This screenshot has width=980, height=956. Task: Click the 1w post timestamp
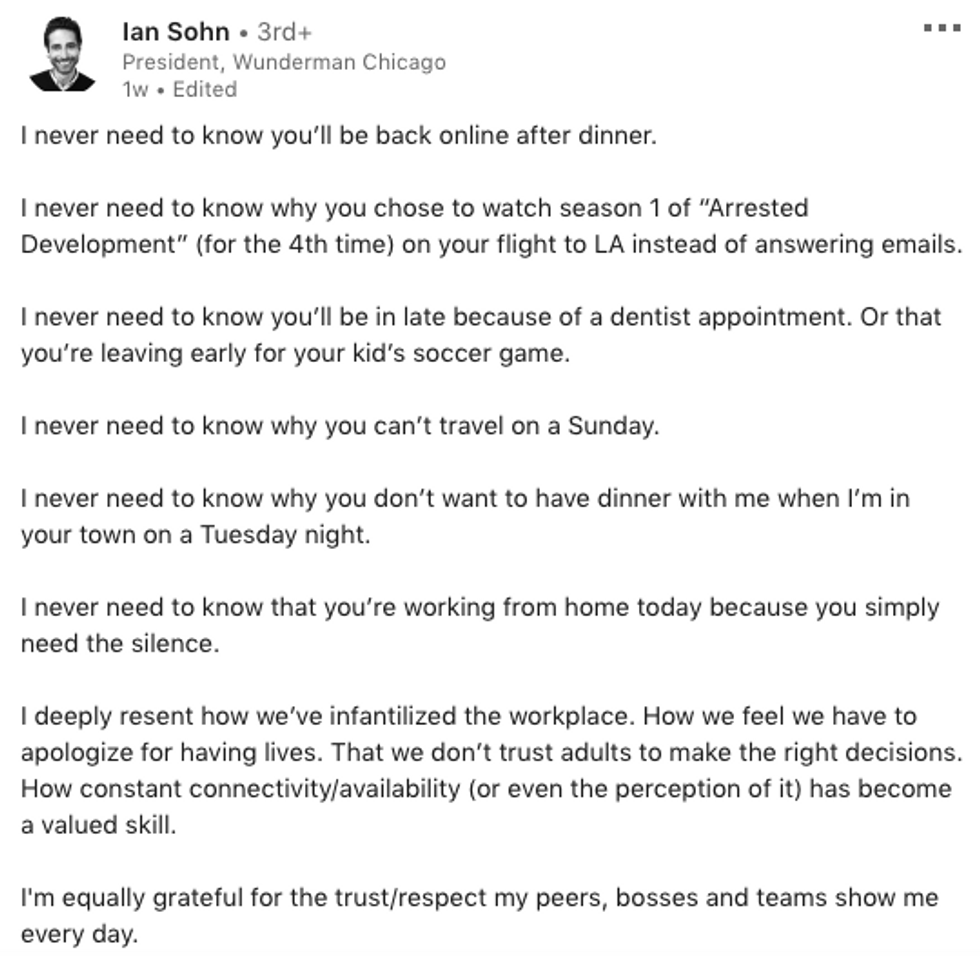pos(135,89)
